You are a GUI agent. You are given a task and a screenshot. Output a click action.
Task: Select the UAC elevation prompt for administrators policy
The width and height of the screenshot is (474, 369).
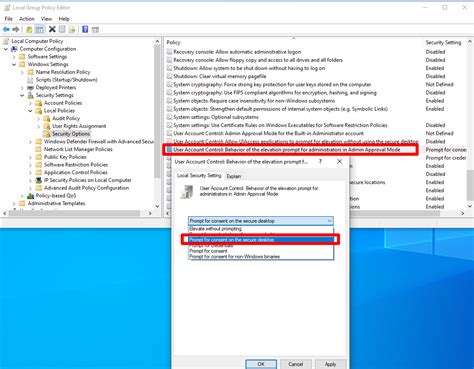click(287, 150)
